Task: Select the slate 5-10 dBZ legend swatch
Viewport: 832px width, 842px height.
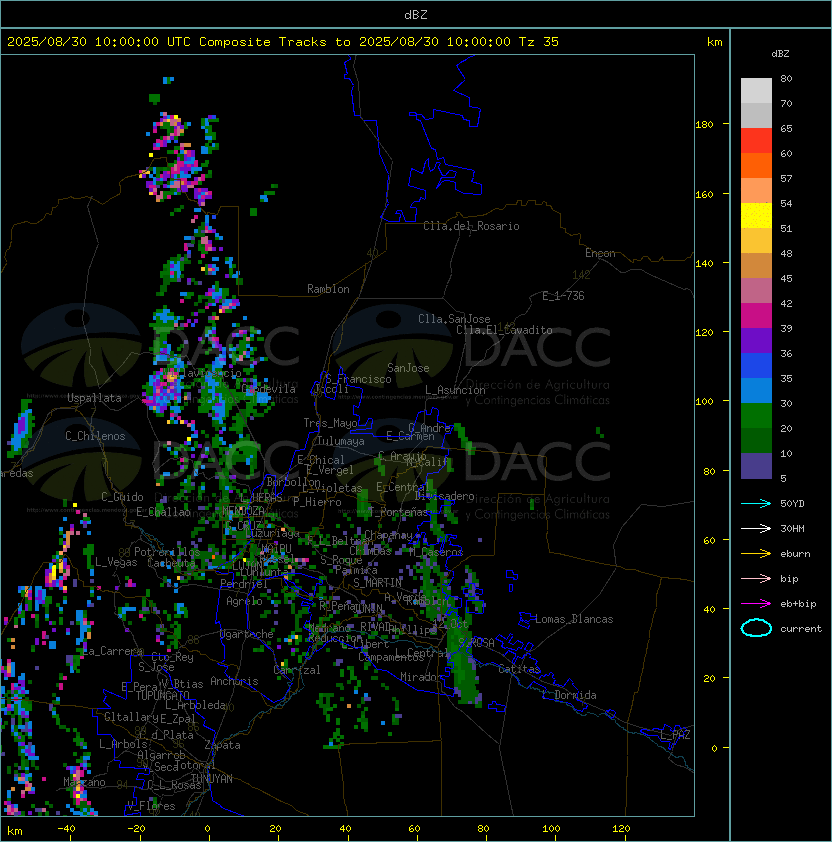Action: point(756,466)
